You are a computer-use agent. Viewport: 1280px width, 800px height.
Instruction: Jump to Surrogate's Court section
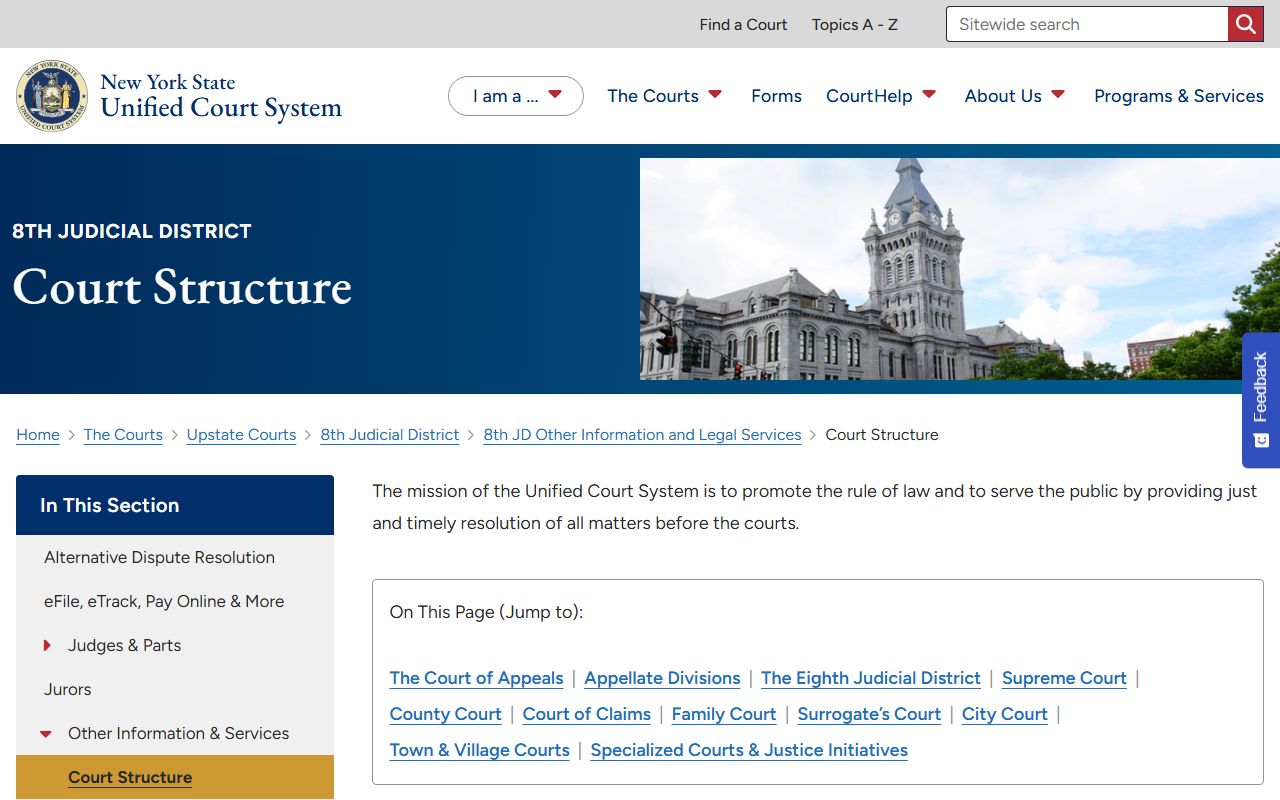[x=869, y=714]
